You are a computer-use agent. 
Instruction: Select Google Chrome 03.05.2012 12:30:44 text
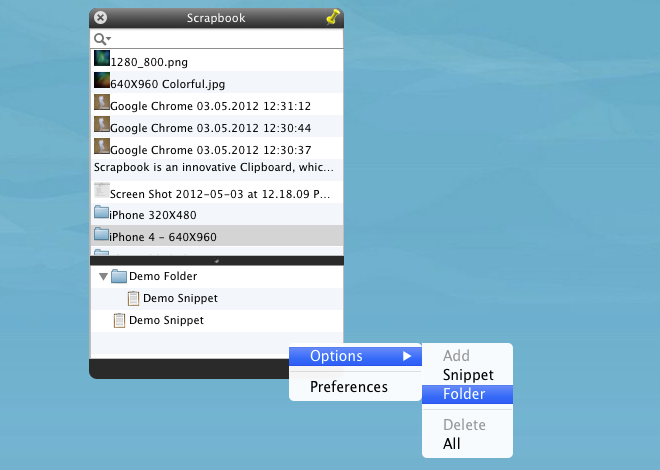pyautogui.click(x=210, y=128)
